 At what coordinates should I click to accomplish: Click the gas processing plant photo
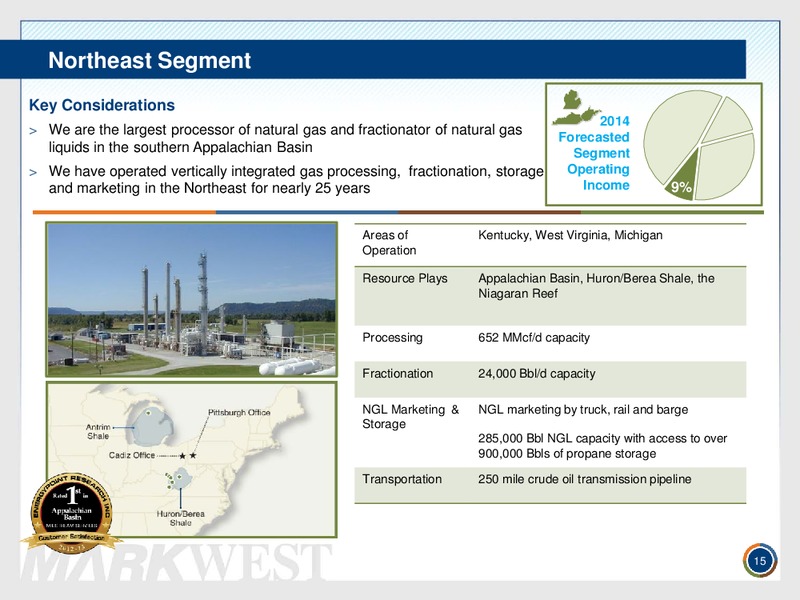tap(191, 300)
